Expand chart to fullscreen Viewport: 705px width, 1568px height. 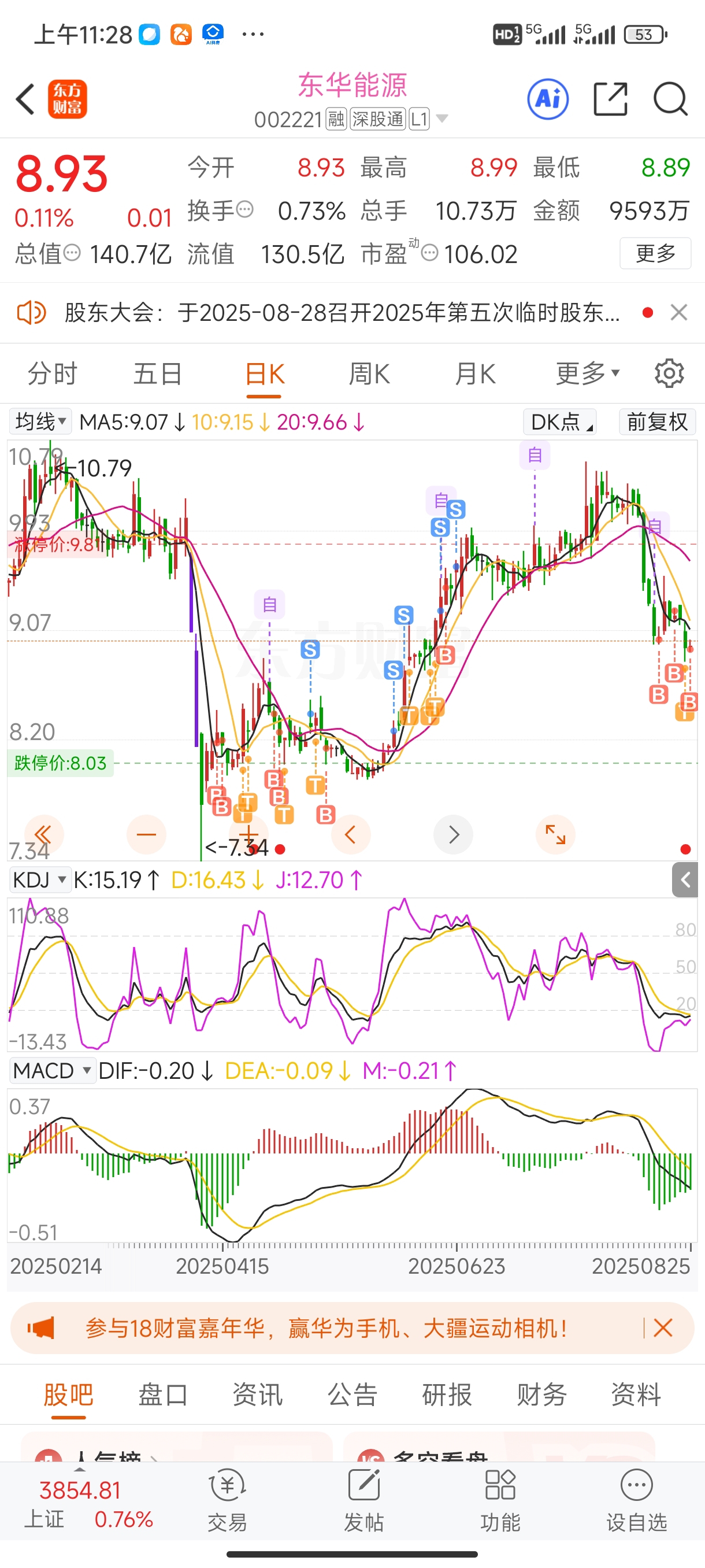point(555,834)
